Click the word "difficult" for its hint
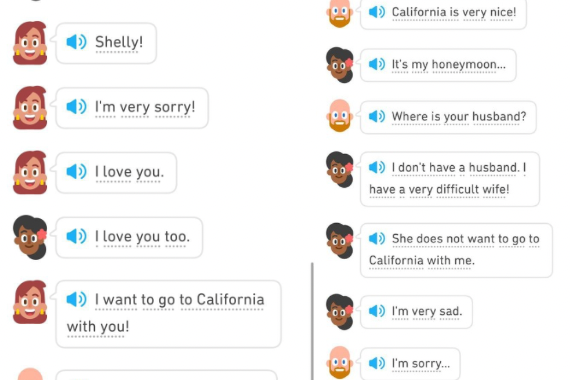The width and height of the screenshot is (570, 380). pyautogui.click(x=457, y=189)
